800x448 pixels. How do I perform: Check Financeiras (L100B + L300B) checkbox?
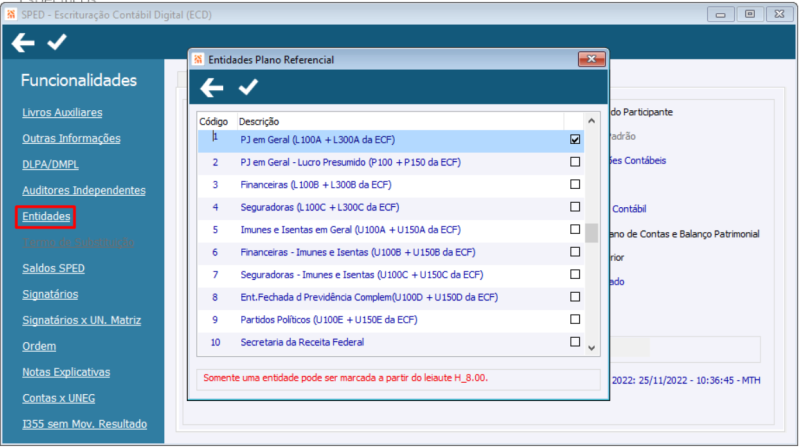pos(575,184)
